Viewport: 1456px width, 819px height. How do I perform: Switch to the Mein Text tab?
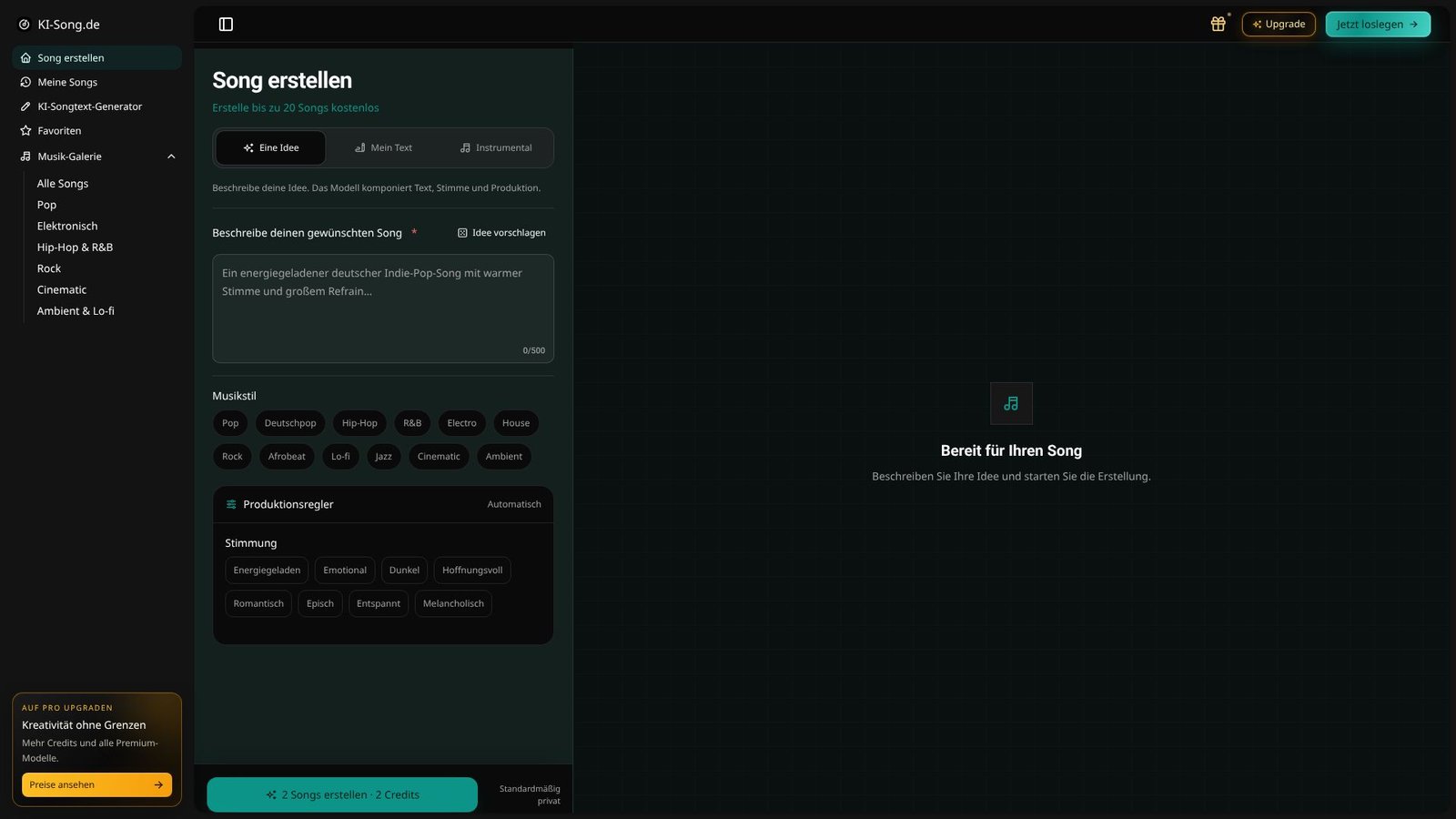pos(383,147)
